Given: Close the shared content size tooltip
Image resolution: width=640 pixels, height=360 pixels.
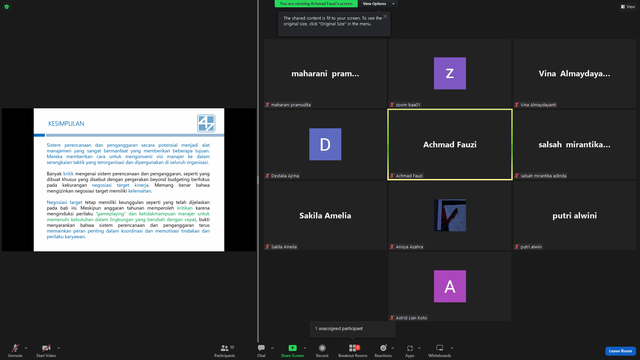Looking at the screenshot, I should (385, 16).
